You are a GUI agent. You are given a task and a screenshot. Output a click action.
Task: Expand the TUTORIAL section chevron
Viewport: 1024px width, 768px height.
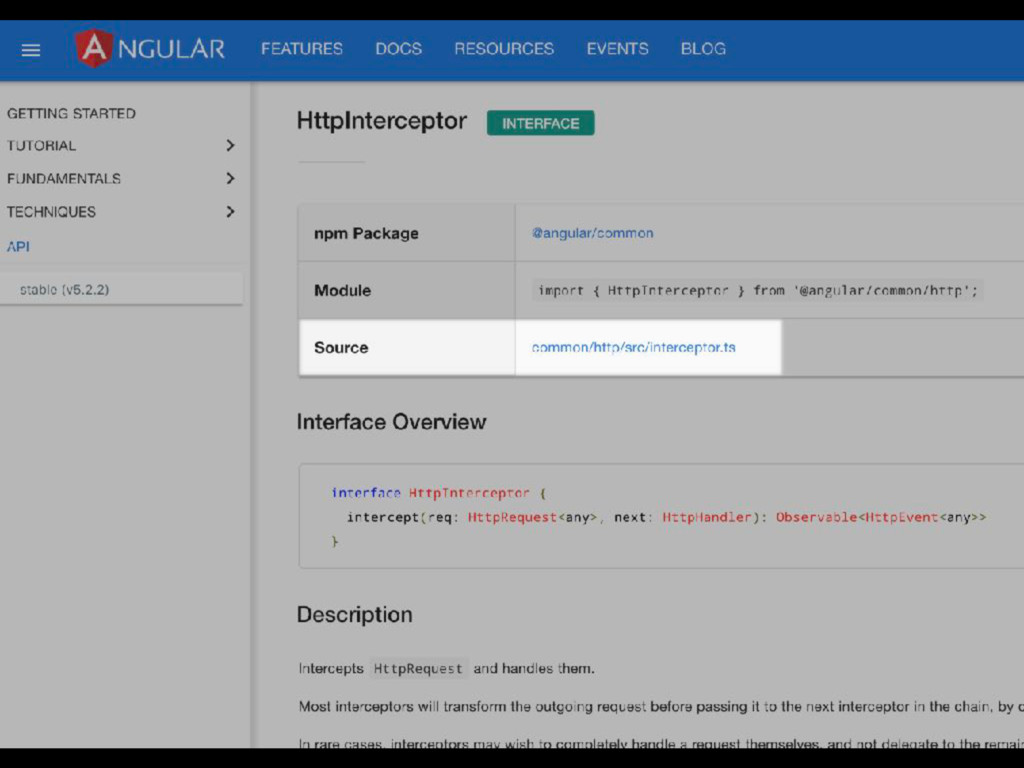pos(230,145)
